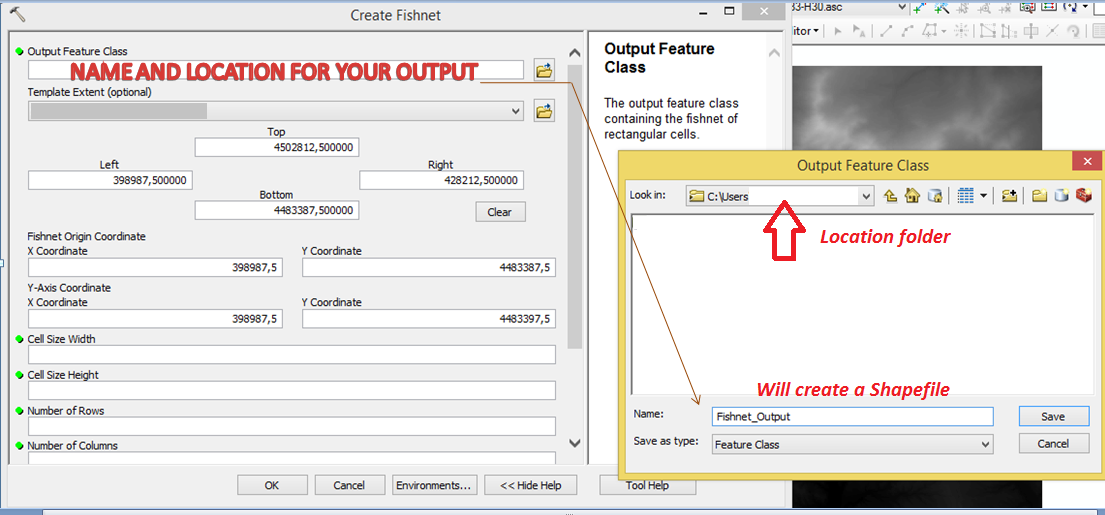Expand the Look in location dropdown
This screenshot has height=515, width=1105.
[866, 196]
